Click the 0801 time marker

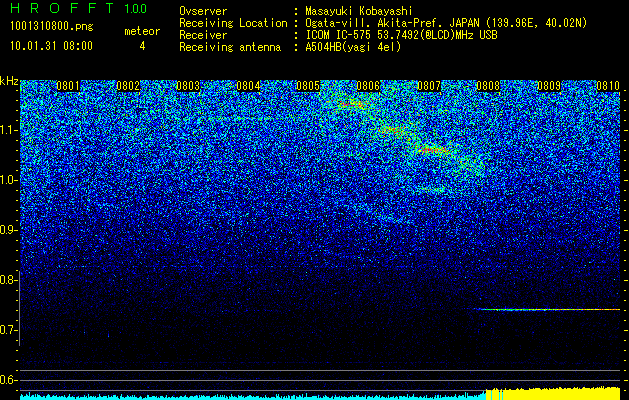[68, 86]
